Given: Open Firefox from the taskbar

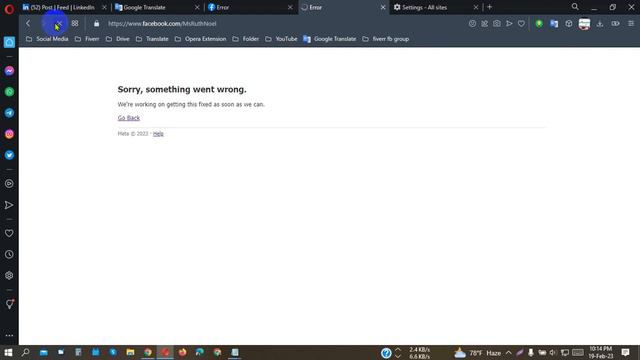Looking at the screenshot, I should (x=182, y=352).
